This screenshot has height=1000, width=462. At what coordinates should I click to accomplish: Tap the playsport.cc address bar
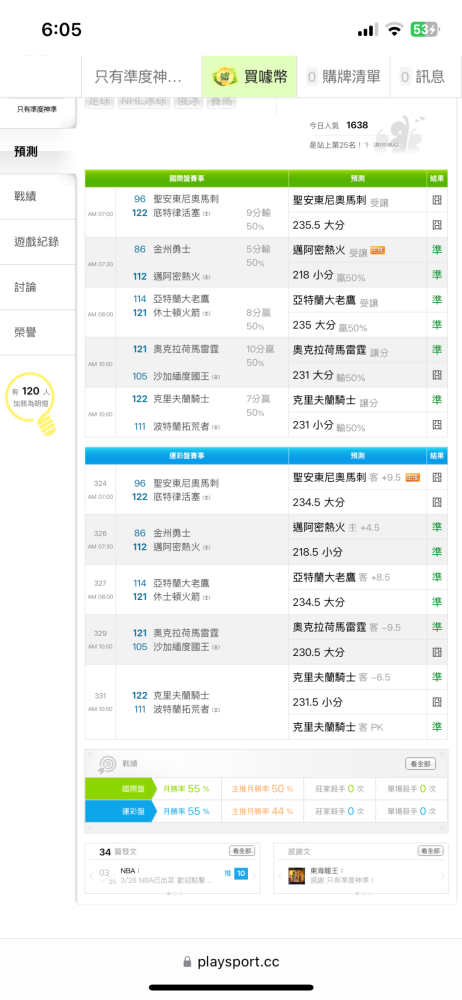pyautogui.click(x=231, y=962)
